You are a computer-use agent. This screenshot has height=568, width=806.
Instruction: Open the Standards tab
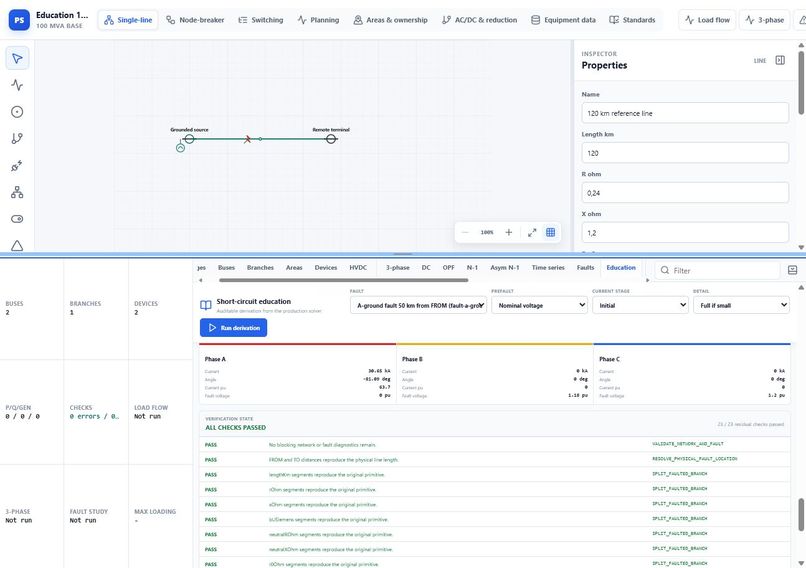pyautogui.click(x=632, y=20)
